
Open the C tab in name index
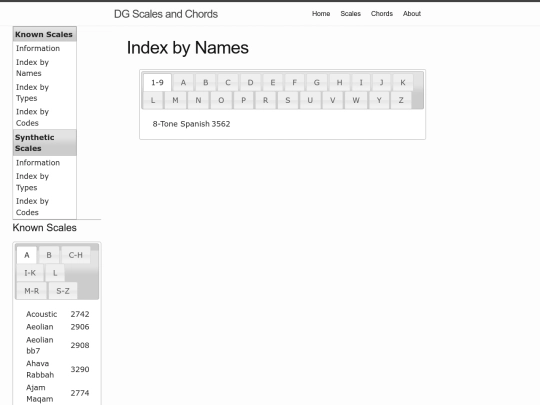[x=228, y=83]
